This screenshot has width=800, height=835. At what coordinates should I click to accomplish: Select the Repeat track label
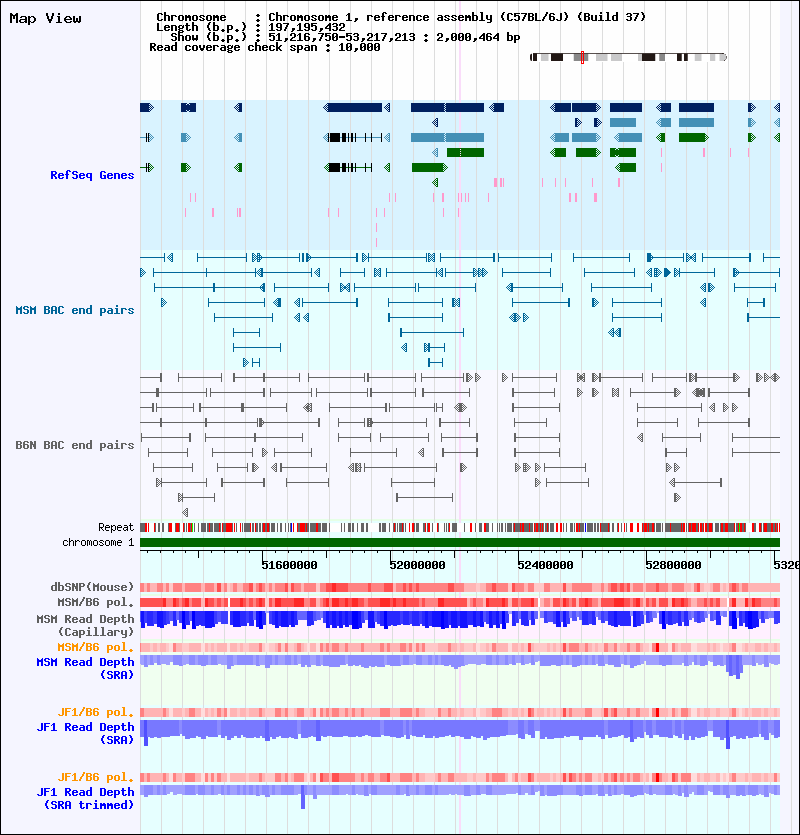116,527
